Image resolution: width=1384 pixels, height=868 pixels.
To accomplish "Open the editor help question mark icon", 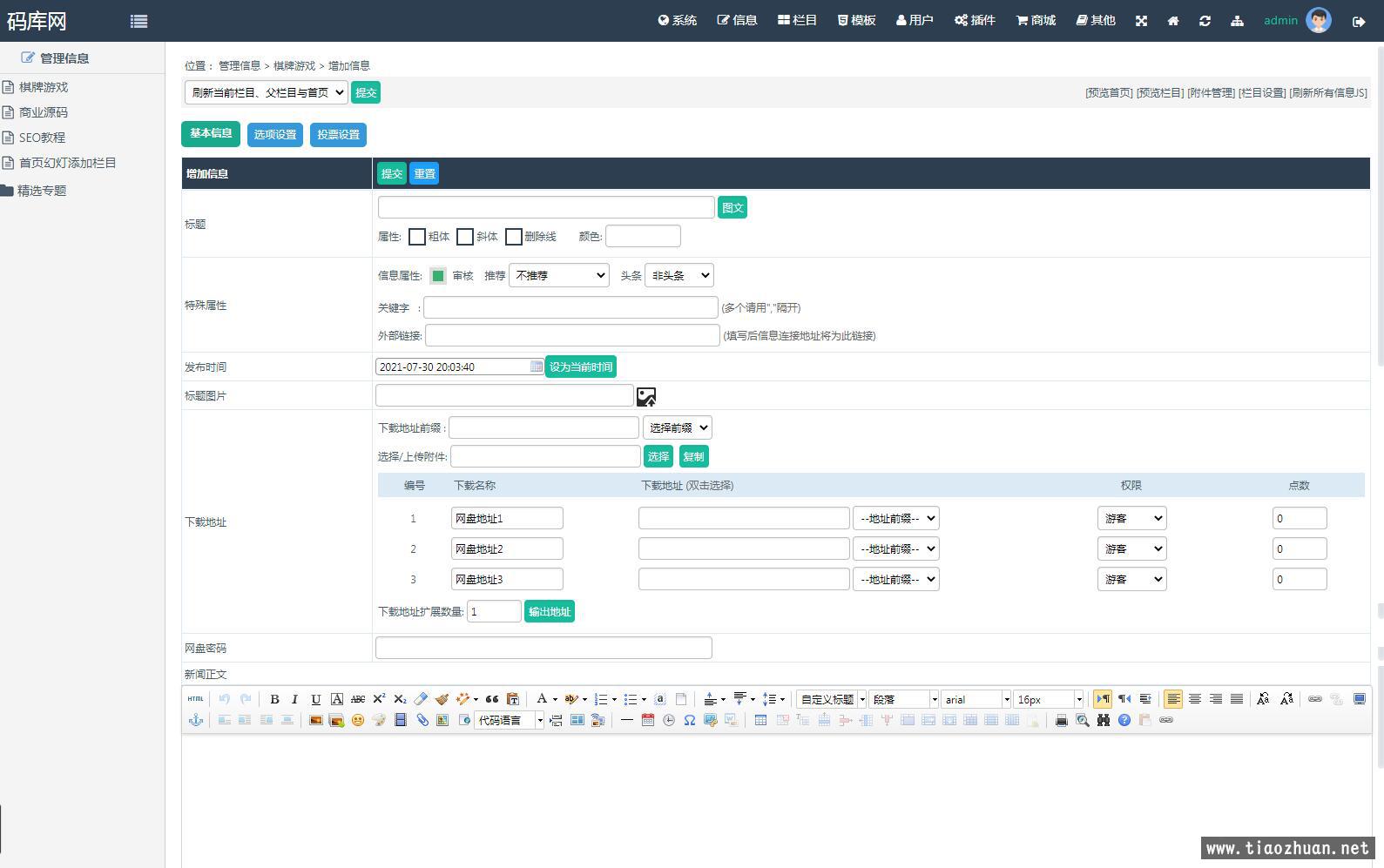I will click(1124, 720).
